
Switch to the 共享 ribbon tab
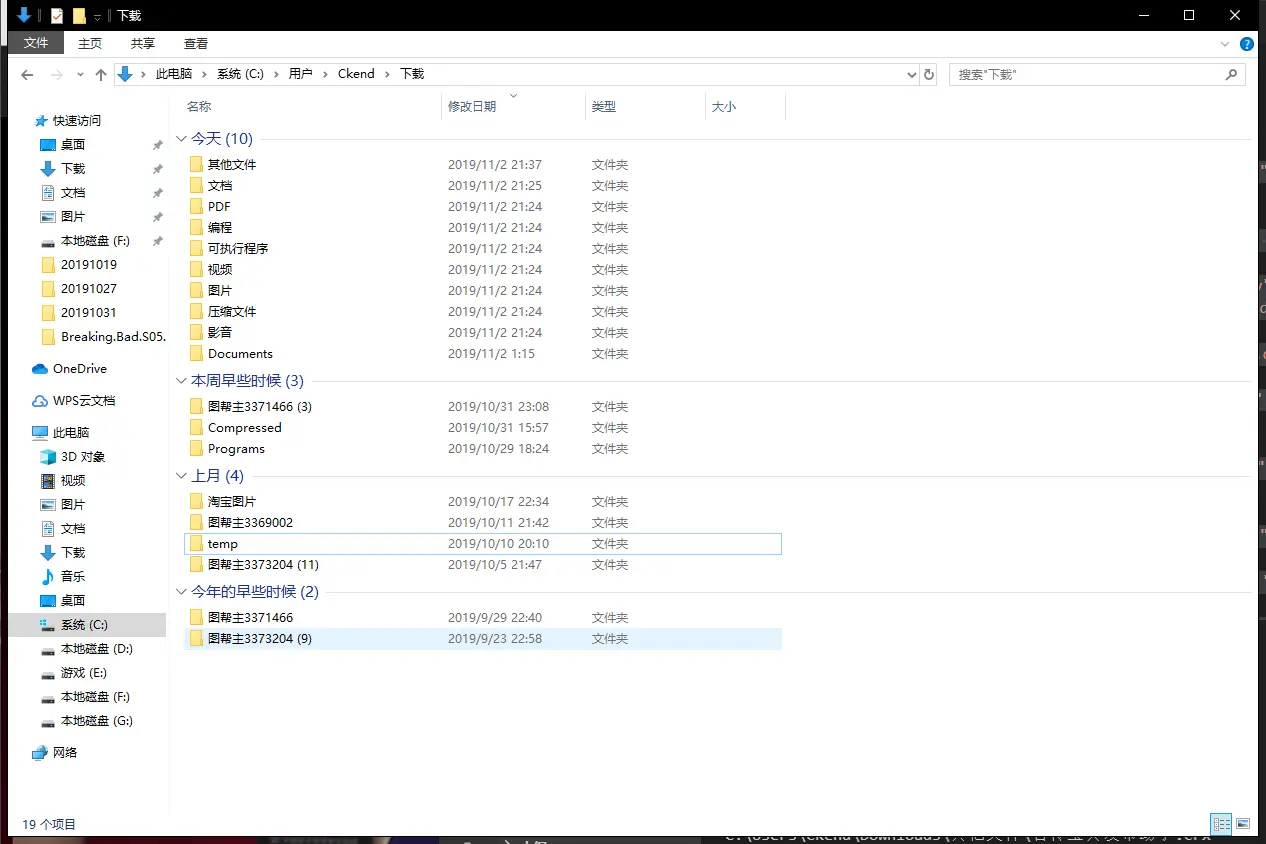[x=143, y=43]
